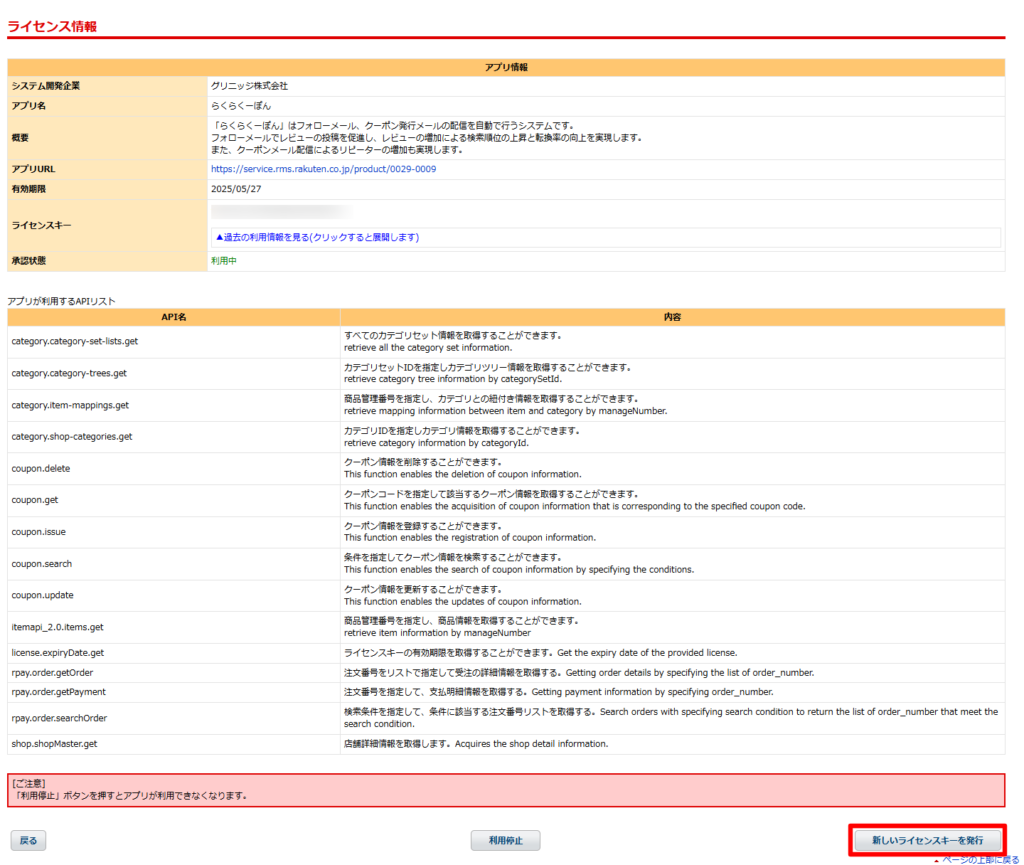The height and width of the screenshot is (865, 1024).
Task: Click the API名 column header
Action: pos(174,317)
